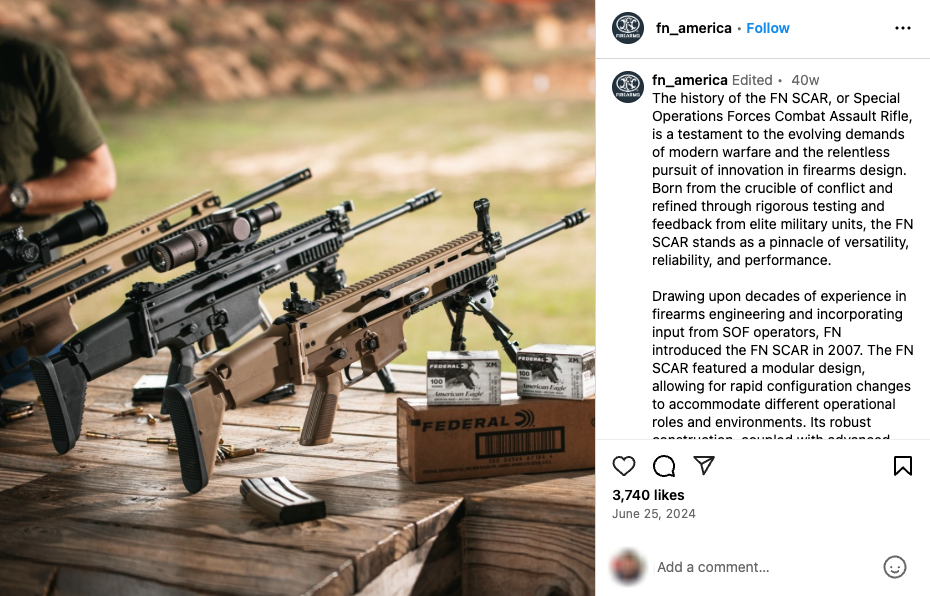Screen dimensions: 930x596
Task: Share post via paper plane icon
Action: 704,466
